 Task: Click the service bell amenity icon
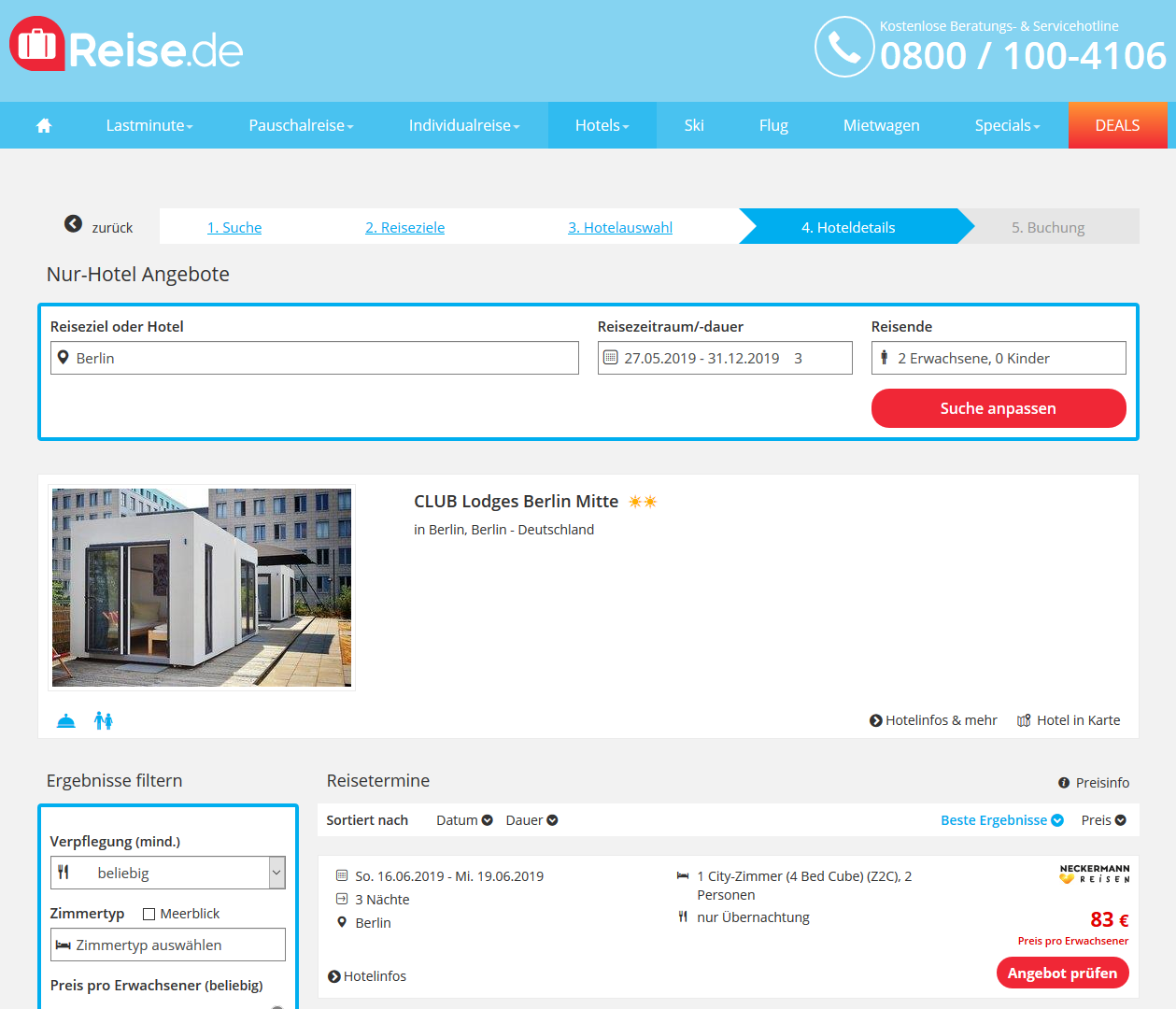(66, 720)
